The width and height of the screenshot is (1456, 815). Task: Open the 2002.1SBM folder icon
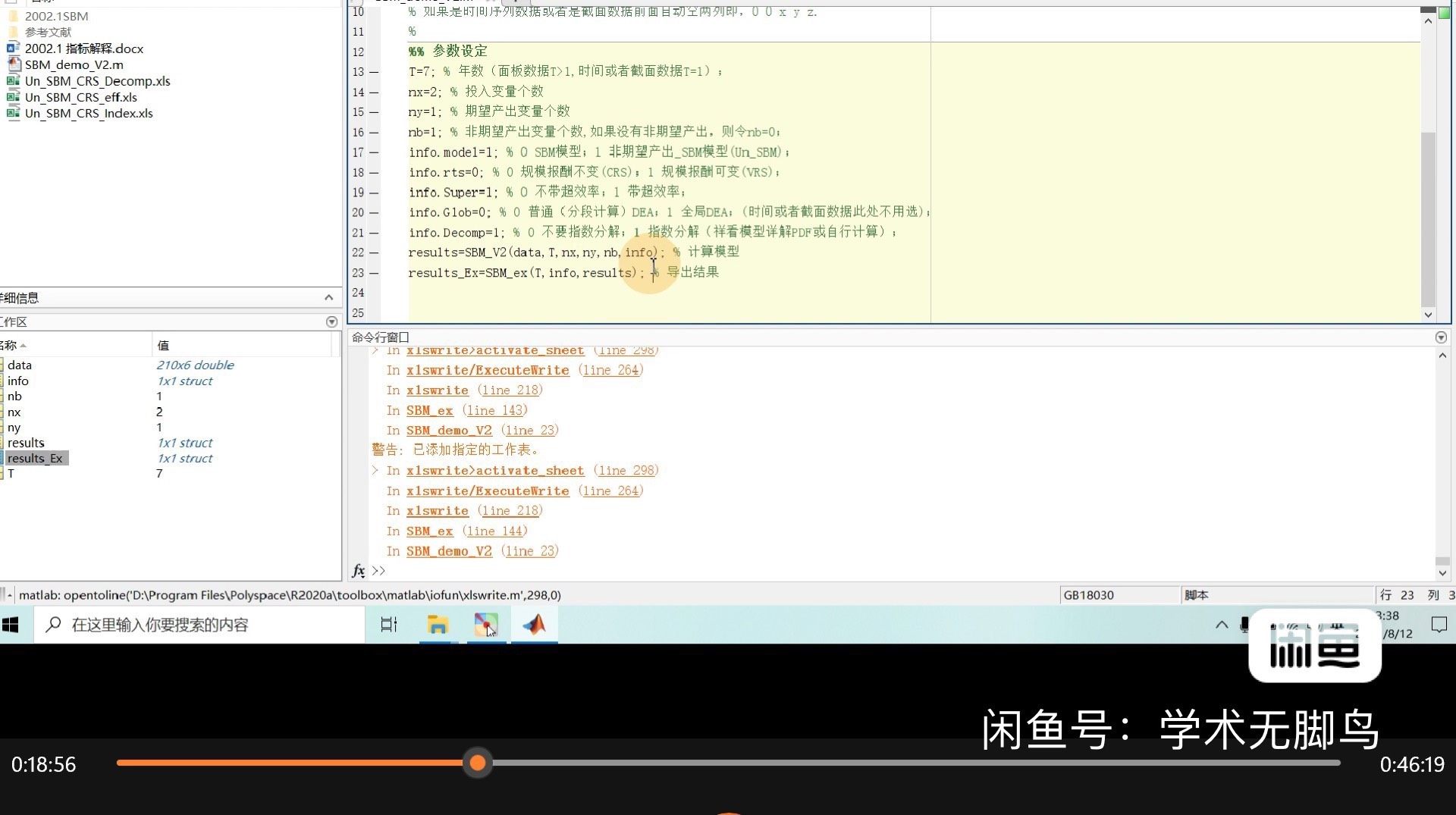pos(13,16)
